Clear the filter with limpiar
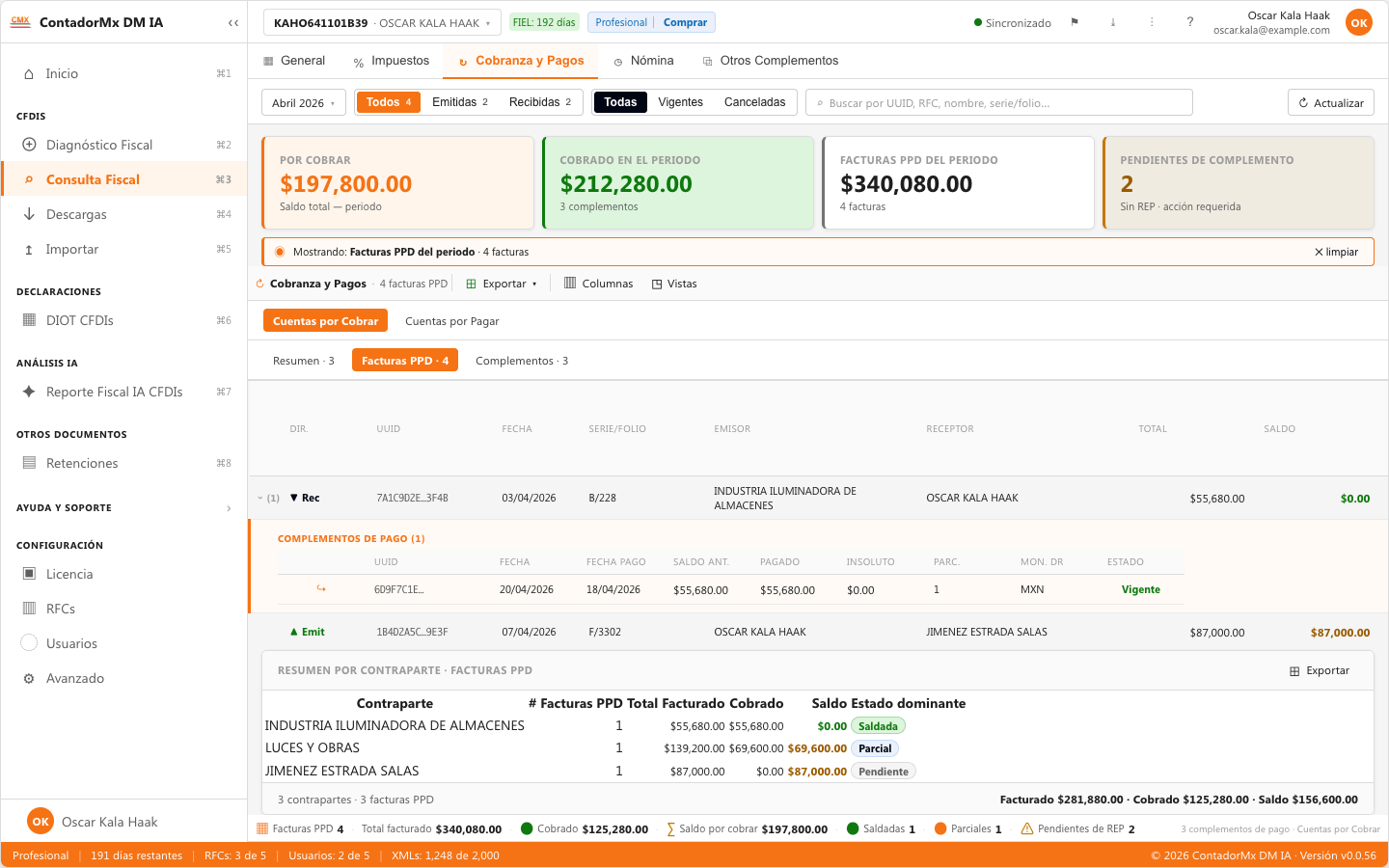 (1337, 252)
